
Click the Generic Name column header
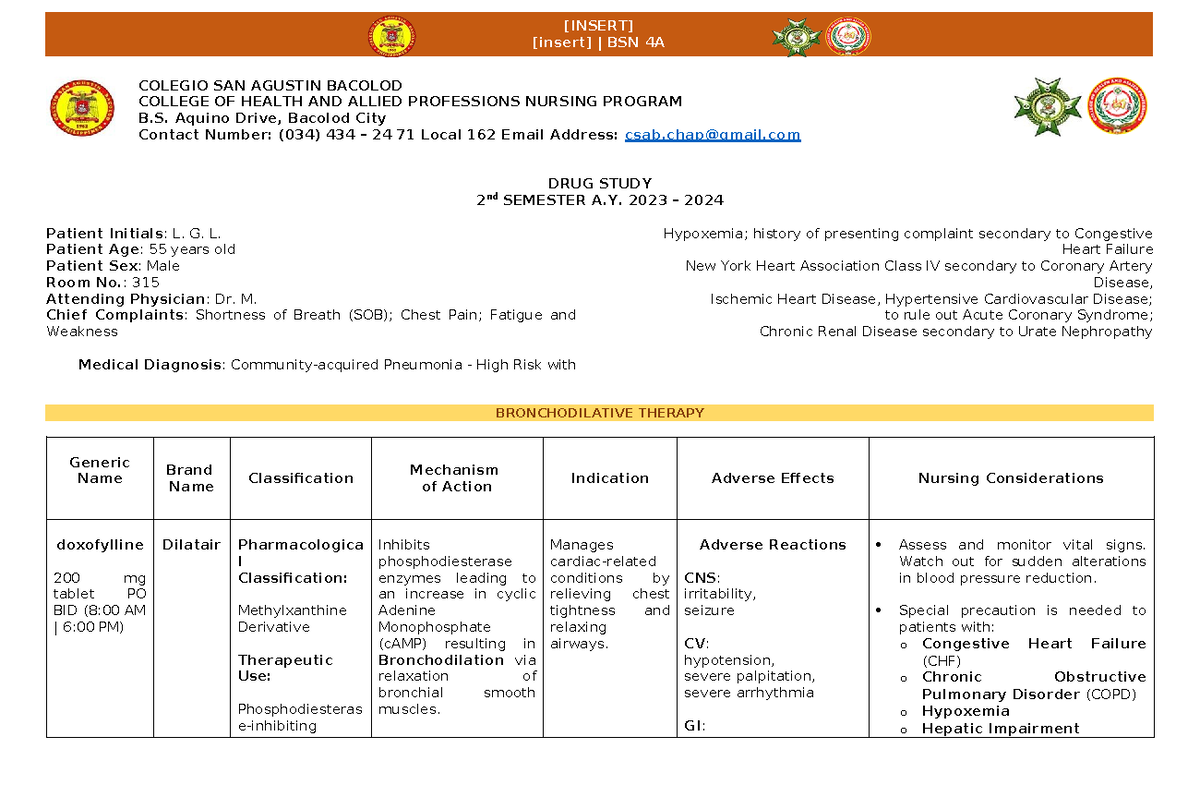99,469
